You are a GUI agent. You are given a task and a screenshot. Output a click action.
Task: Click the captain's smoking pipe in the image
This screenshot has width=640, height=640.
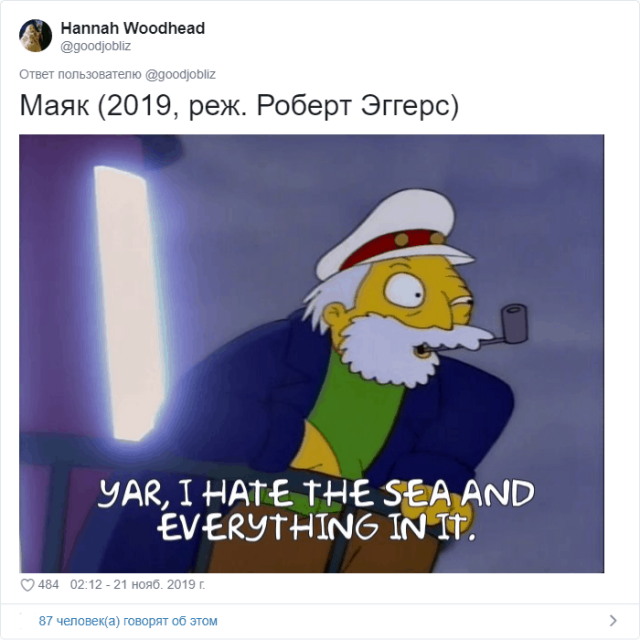point(502,328)
